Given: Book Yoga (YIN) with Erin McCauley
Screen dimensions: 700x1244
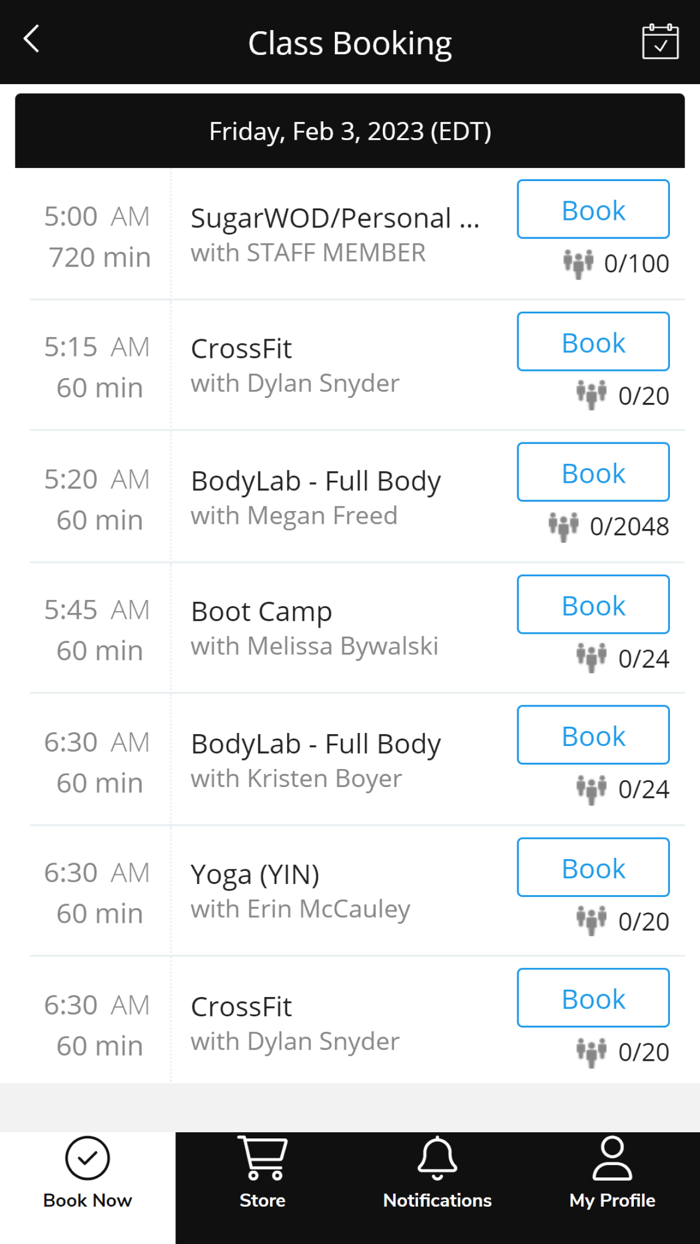Looking at the screenshot, I should pyautogui.click(x=592, y=867).
